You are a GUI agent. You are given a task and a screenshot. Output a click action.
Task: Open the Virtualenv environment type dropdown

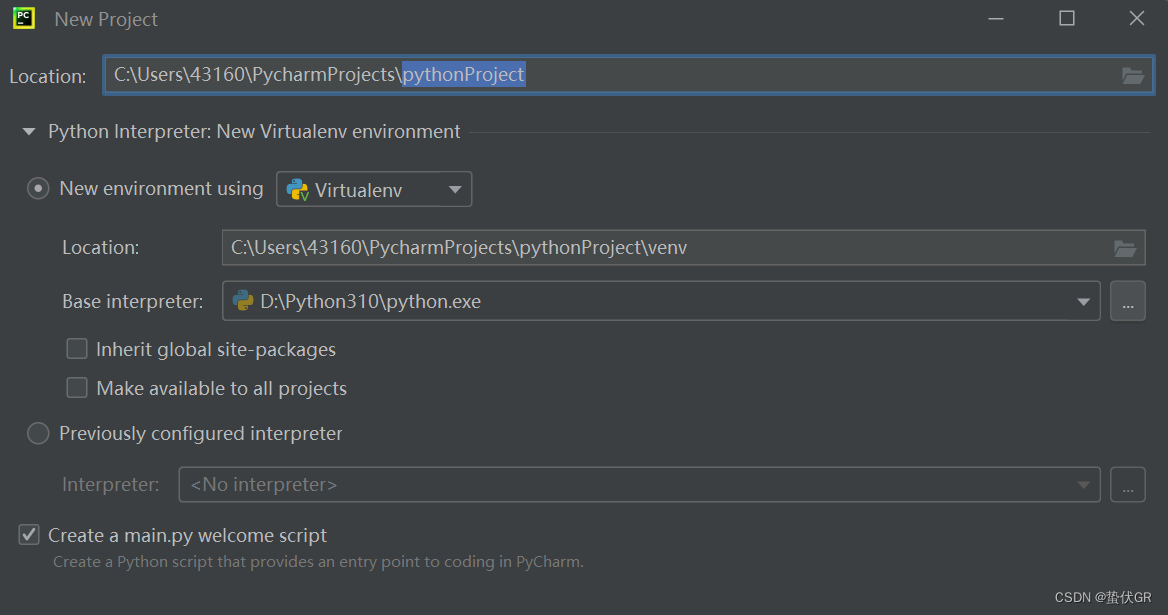[x=374, y=189]
